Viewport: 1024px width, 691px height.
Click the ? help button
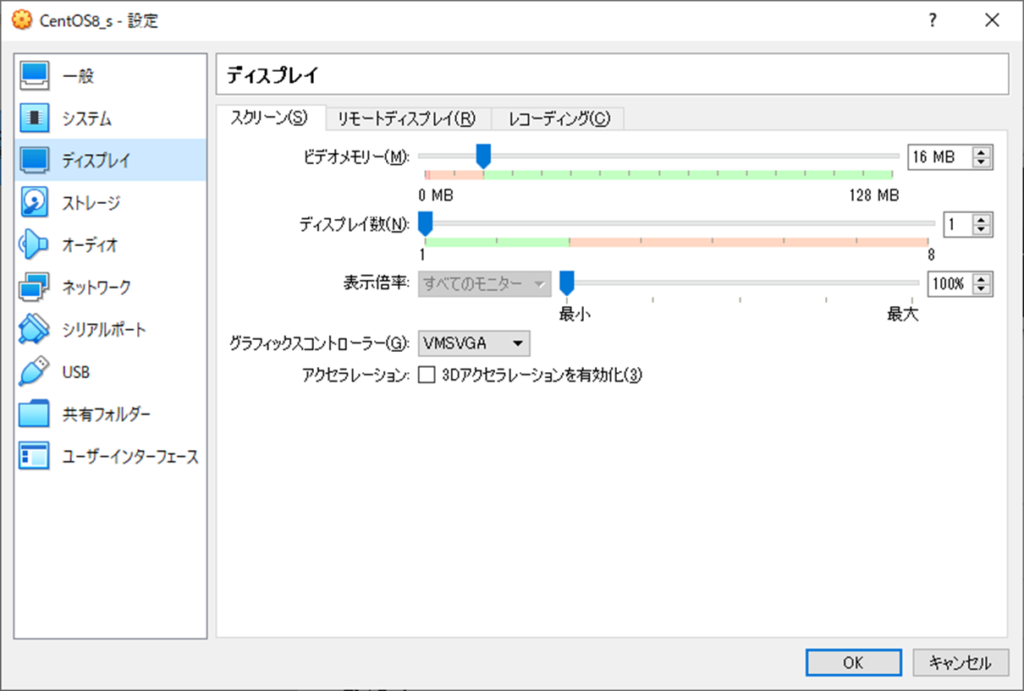(x=932, y=20)
